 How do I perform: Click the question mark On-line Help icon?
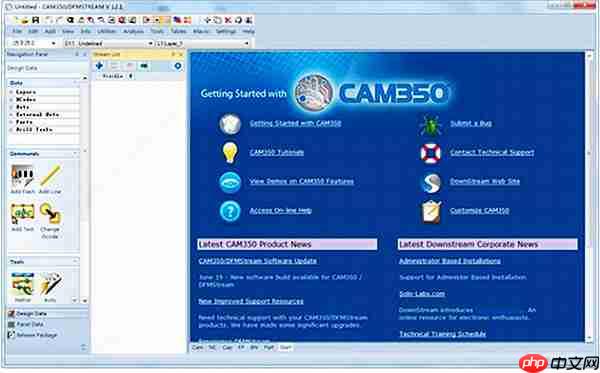click(x=230, y=211)
